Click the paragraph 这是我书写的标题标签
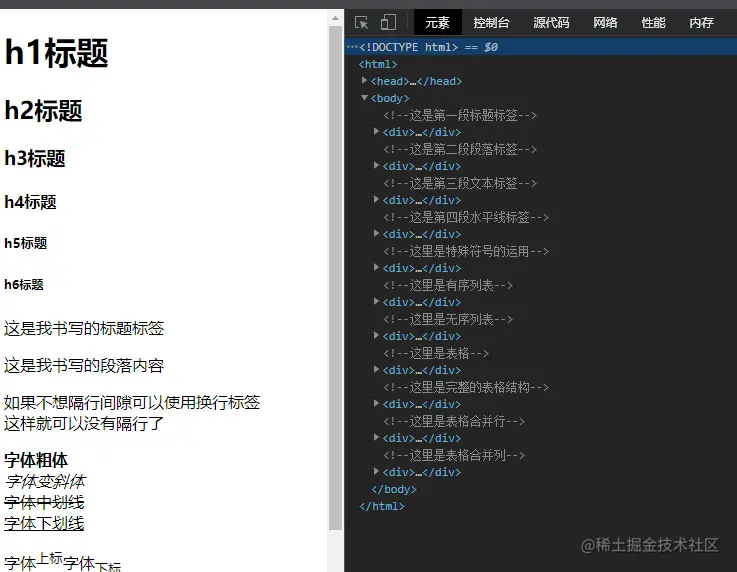737x572 pixels. point(84,328)
